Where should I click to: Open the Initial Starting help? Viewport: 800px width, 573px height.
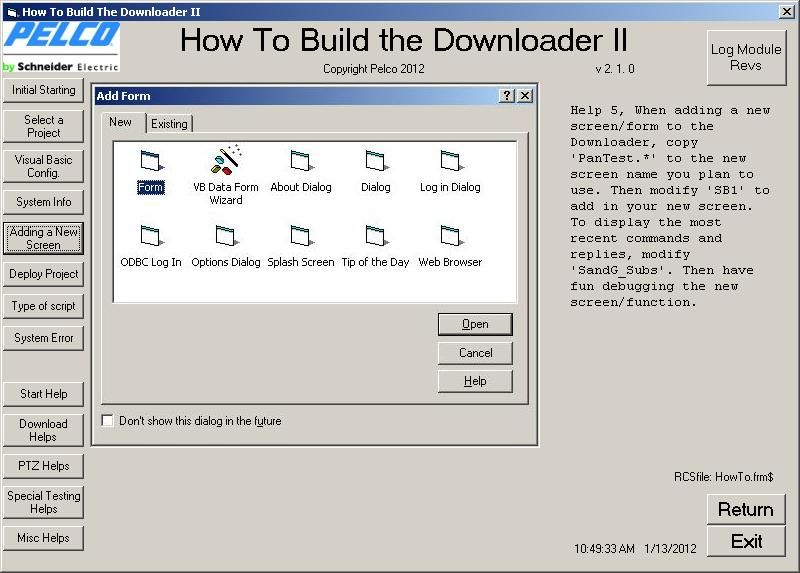[43, 90]
